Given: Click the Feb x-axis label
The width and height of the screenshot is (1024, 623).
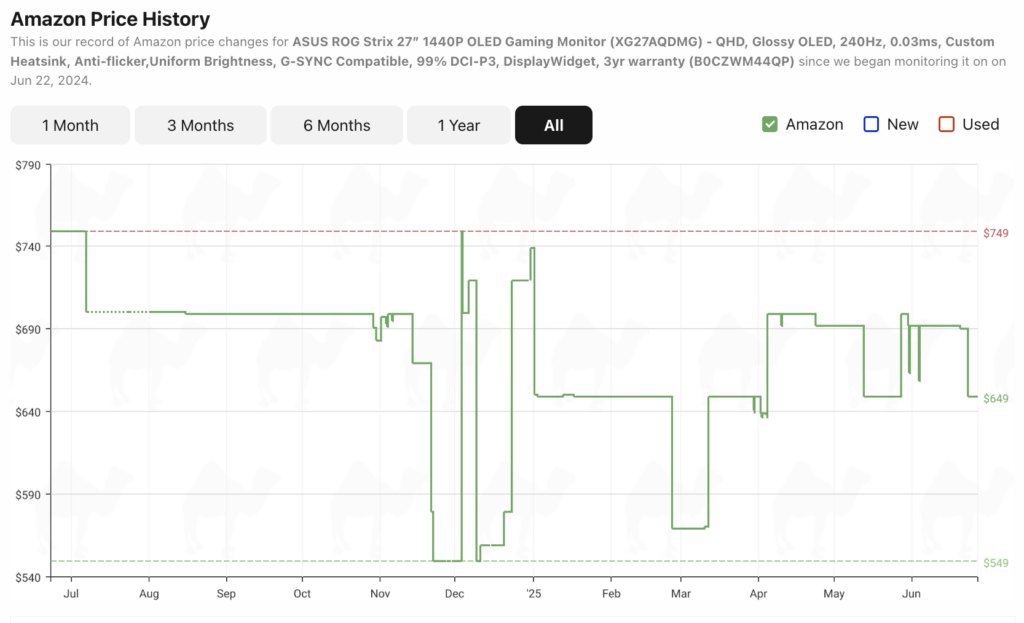Looking at the screenshot, I should (x=611, y=594).
